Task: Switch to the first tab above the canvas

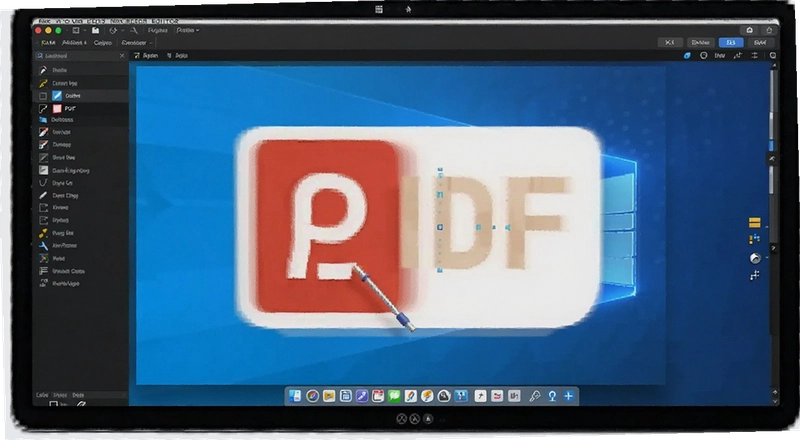Action: pos(146,56)
